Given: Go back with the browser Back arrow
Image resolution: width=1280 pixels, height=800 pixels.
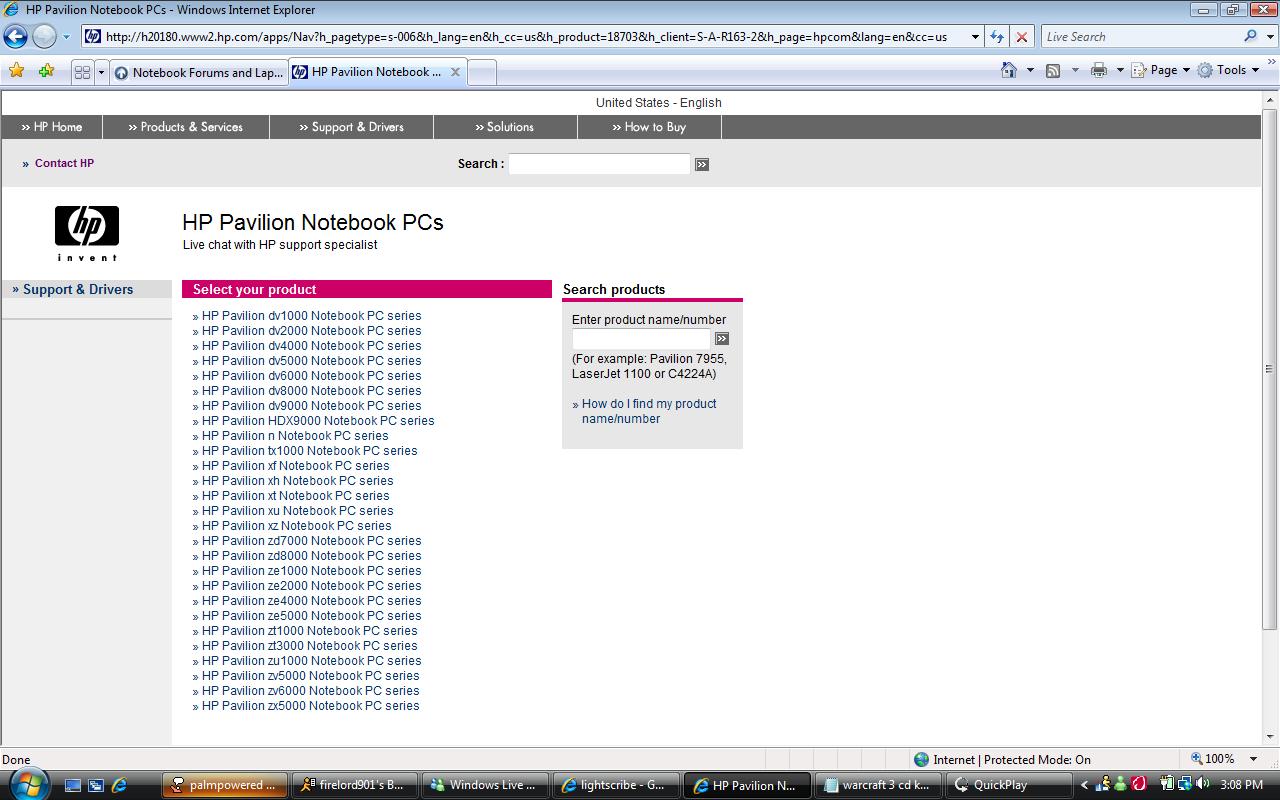Looking at the screenshot, I should tap(15, 37).
